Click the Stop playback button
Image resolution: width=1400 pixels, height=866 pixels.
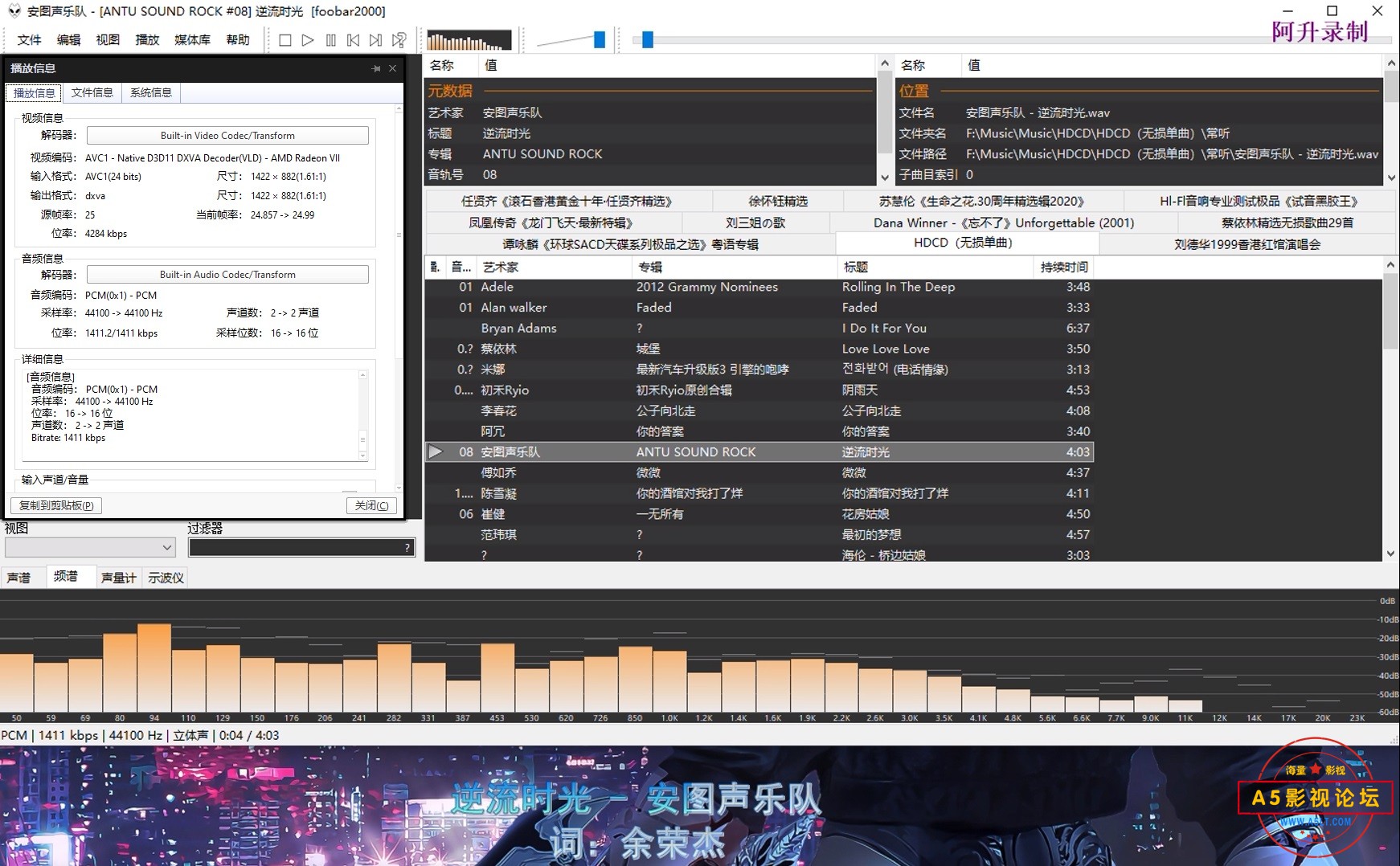pos(285,40)
